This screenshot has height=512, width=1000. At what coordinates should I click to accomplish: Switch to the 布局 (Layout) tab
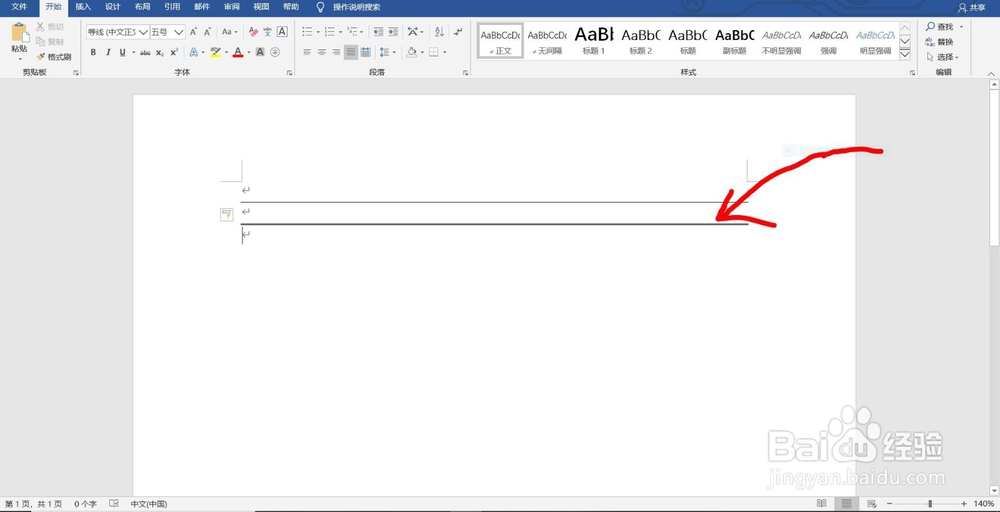(x=143, y=7)
